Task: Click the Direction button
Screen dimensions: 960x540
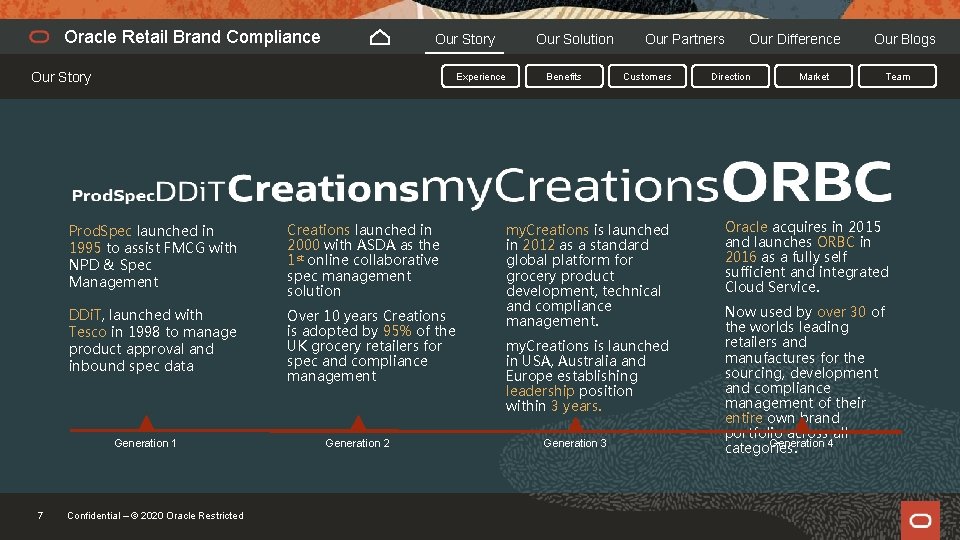Action: 730,77
